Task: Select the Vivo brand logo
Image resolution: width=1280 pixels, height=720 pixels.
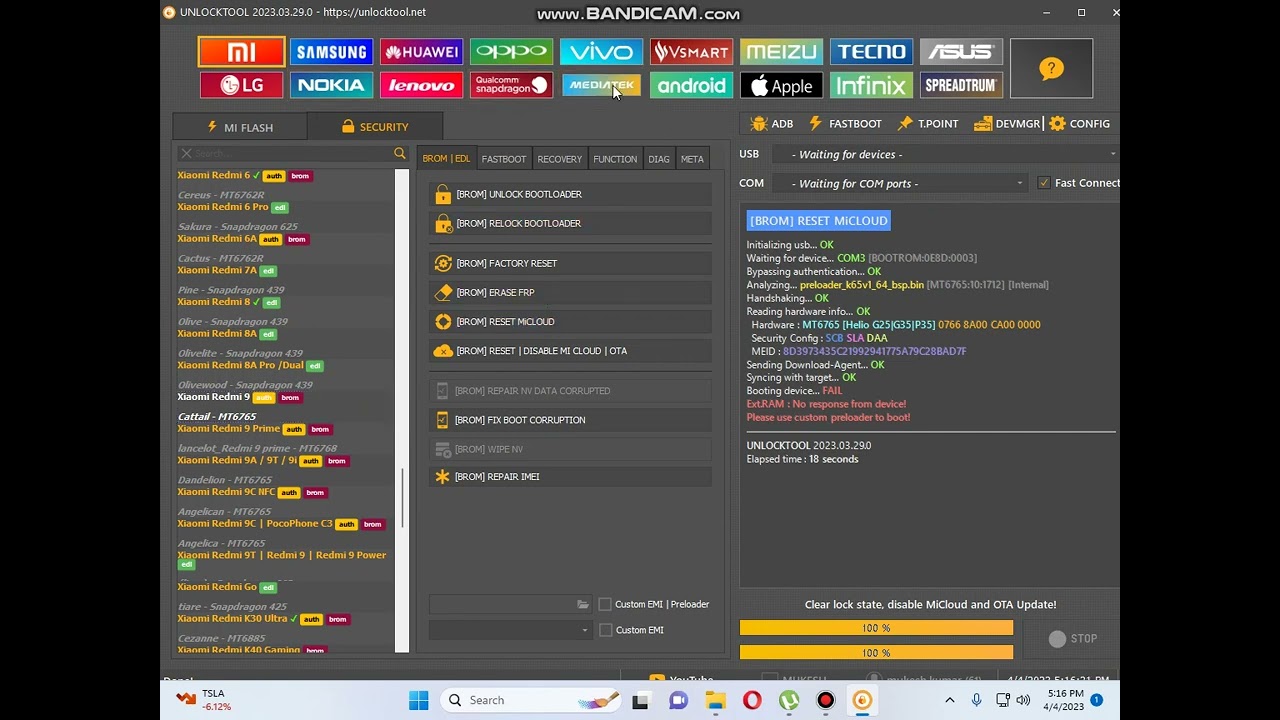Action: pyautogui.click(x=601, y=52)
